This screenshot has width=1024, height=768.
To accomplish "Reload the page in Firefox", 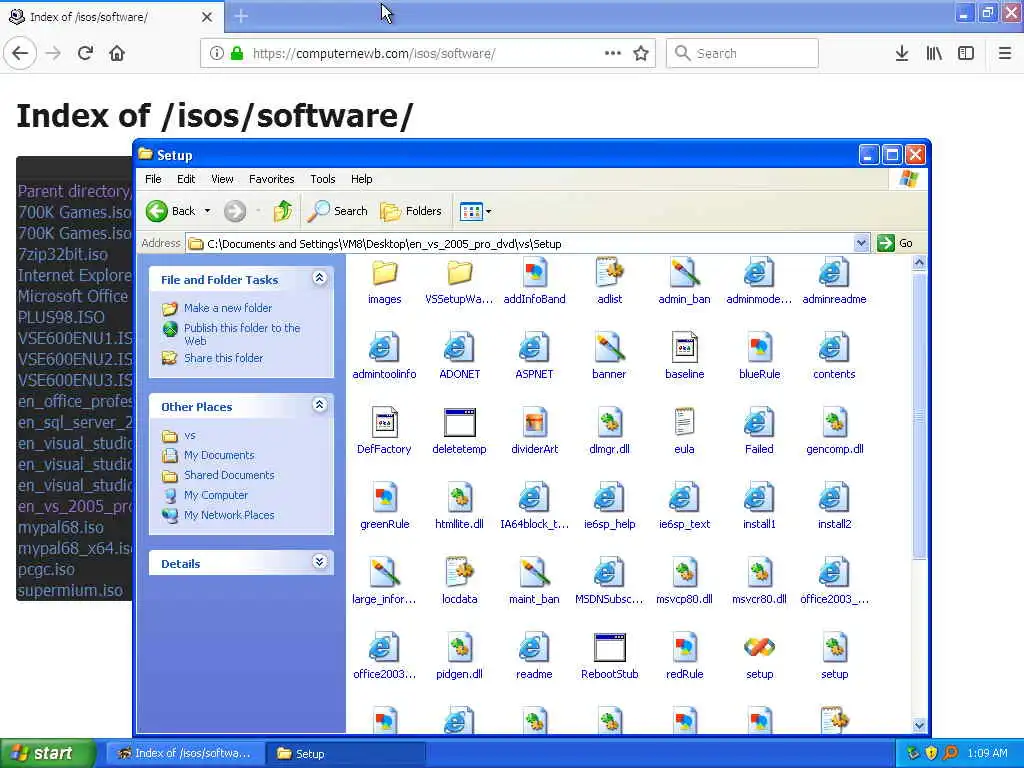I will point(85,53).
